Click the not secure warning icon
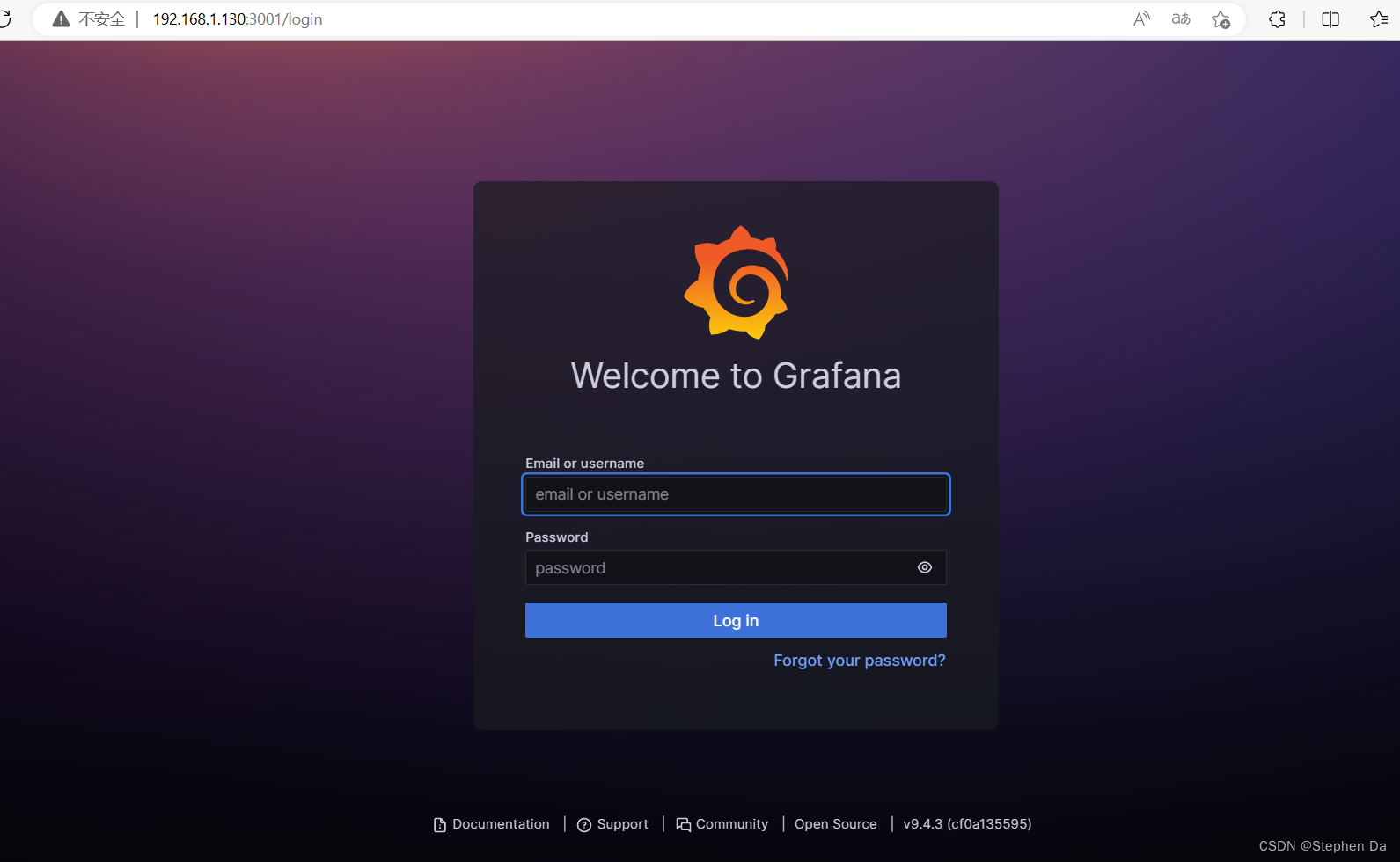The image size is (1400, 862). coord(61,19)
